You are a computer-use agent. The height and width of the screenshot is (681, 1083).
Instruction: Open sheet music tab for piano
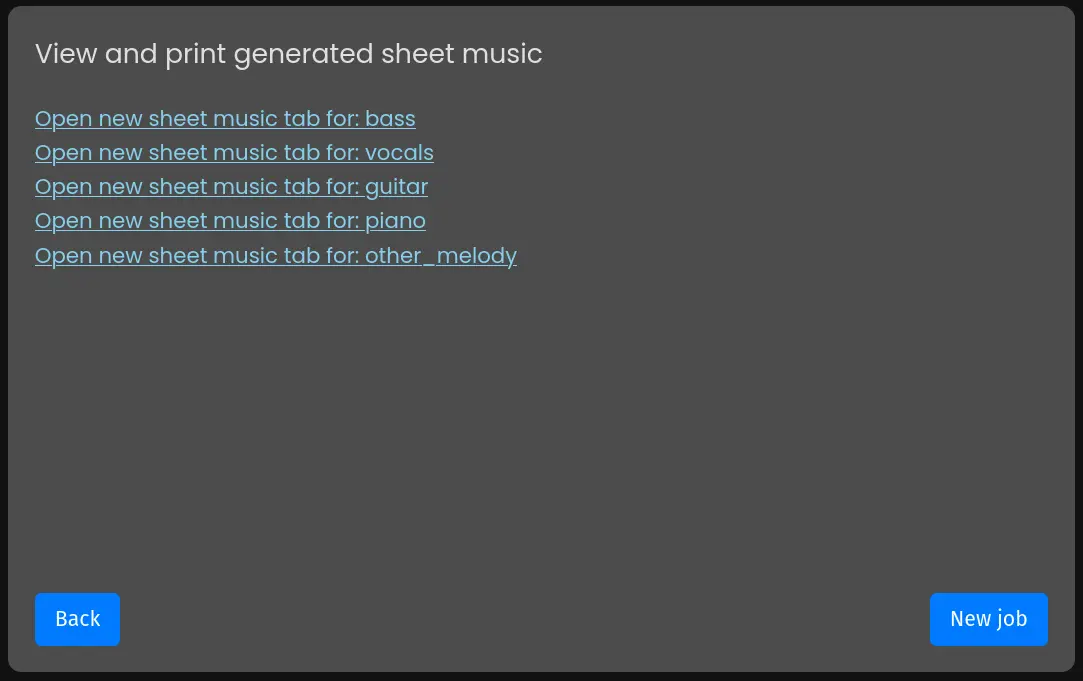[x=230, y=221]
